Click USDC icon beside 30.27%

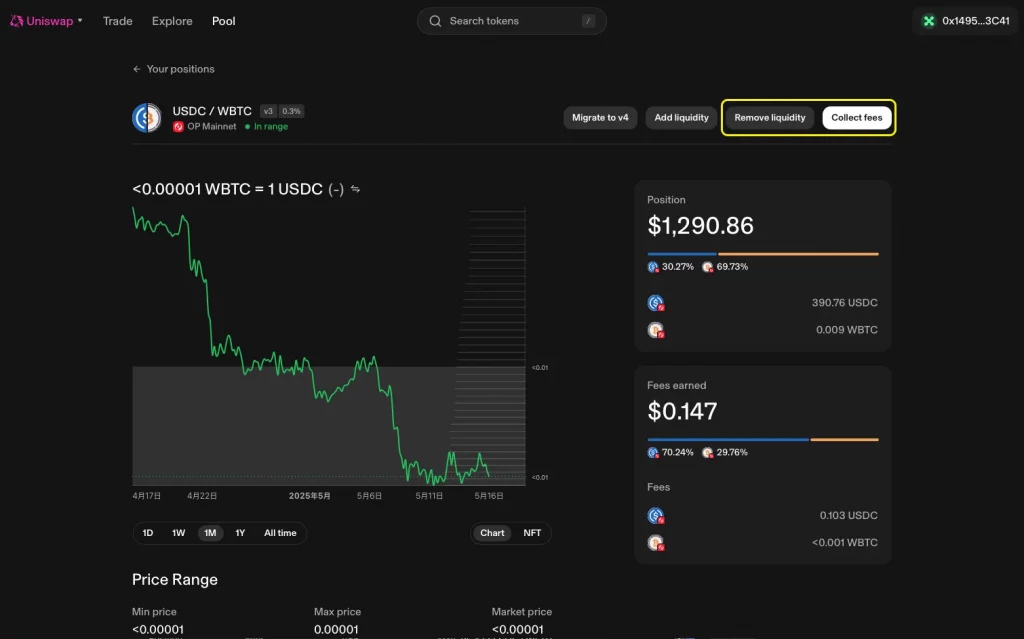pos(652,267)
